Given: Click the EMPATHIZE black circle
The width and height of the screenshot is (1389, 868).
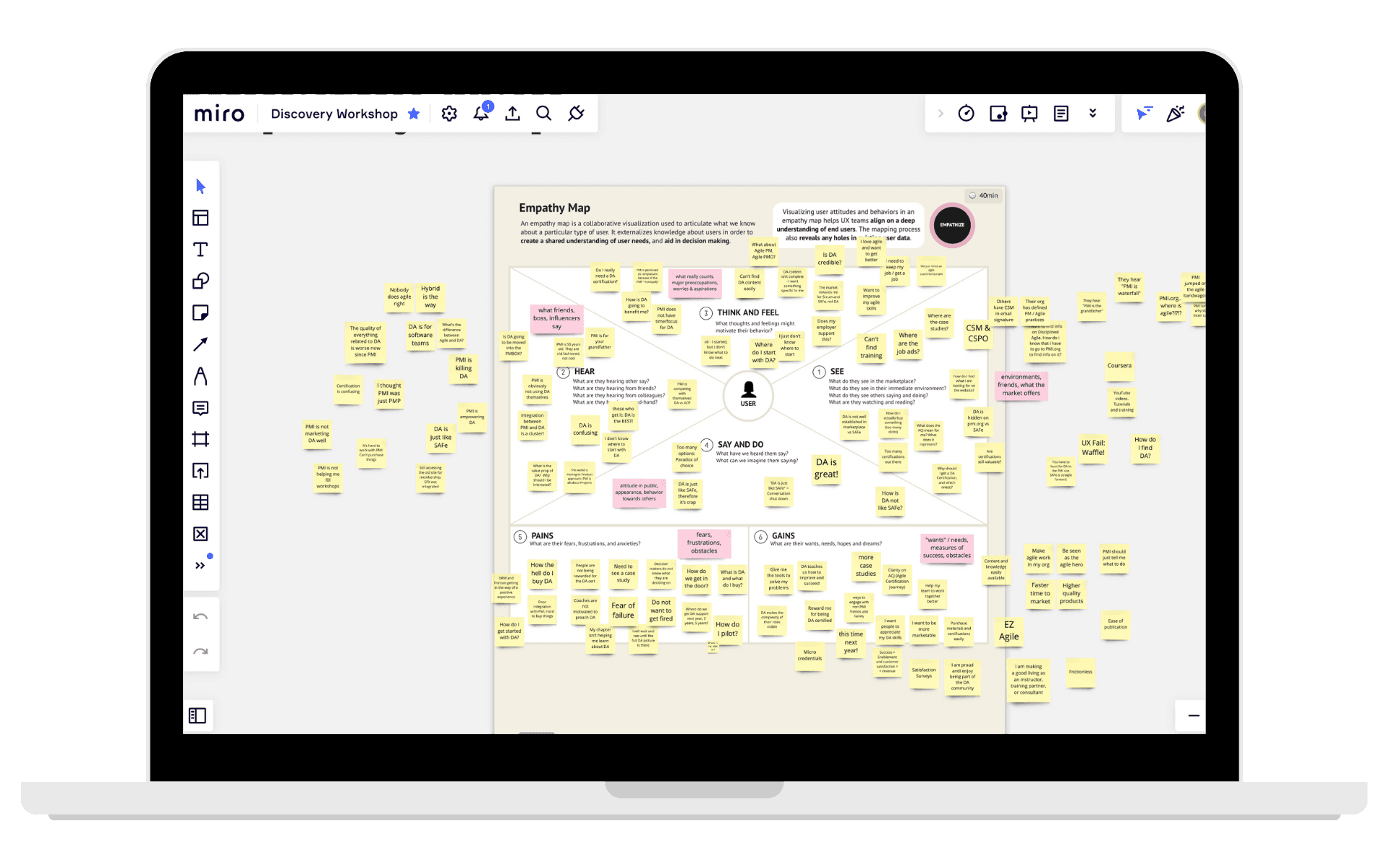Looking at the screenshot, I should point(952,225).
